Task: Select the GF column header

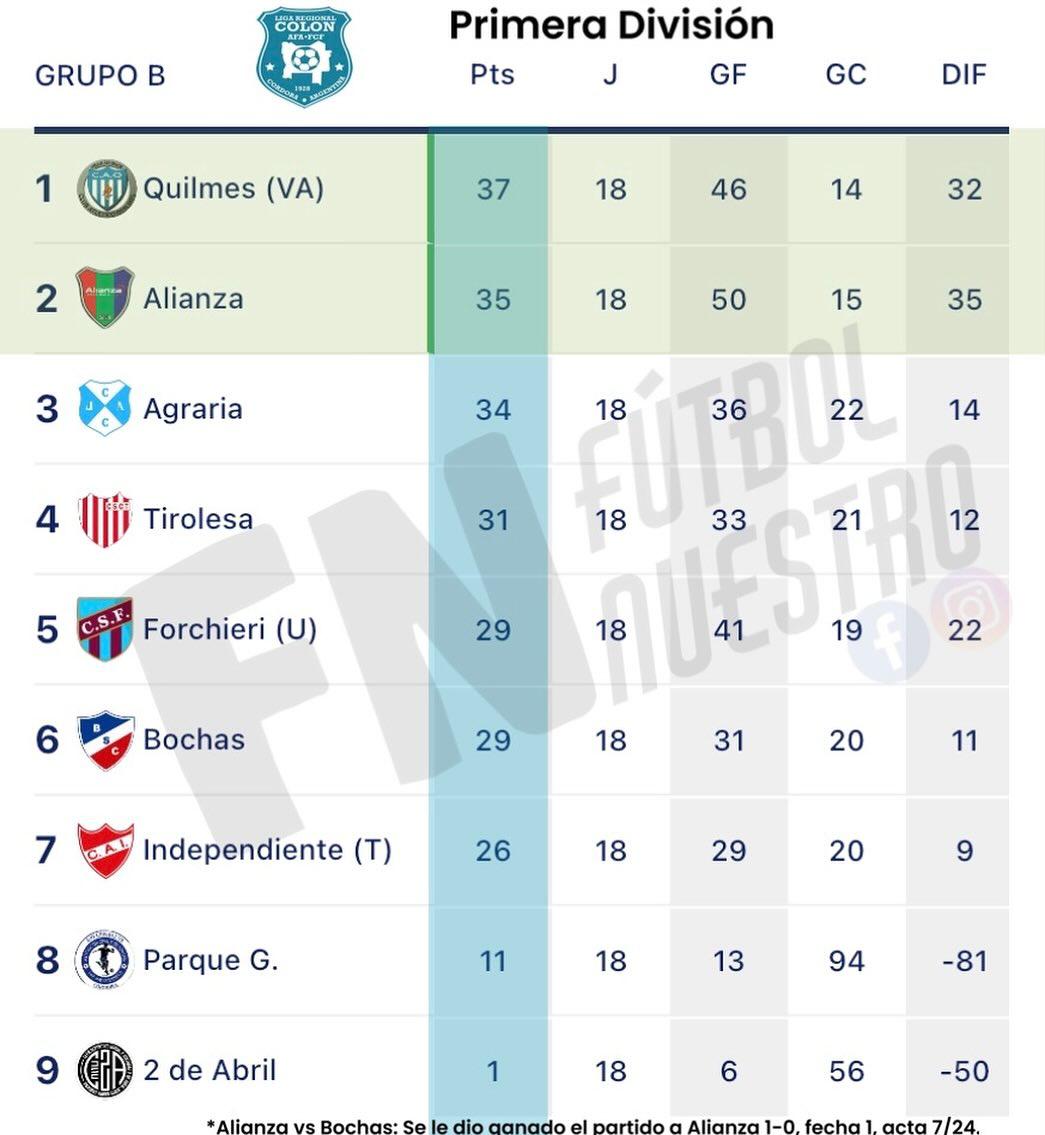Action: [x=728, y=75]
